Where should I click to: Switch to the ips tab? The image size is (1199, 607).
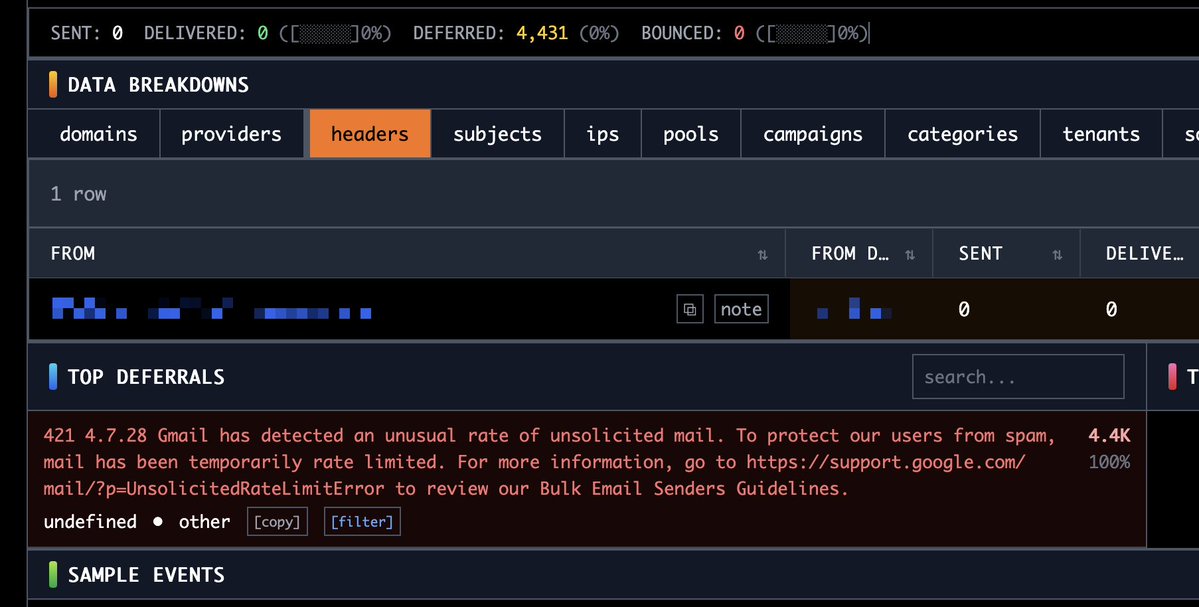(x=603, y=134)
